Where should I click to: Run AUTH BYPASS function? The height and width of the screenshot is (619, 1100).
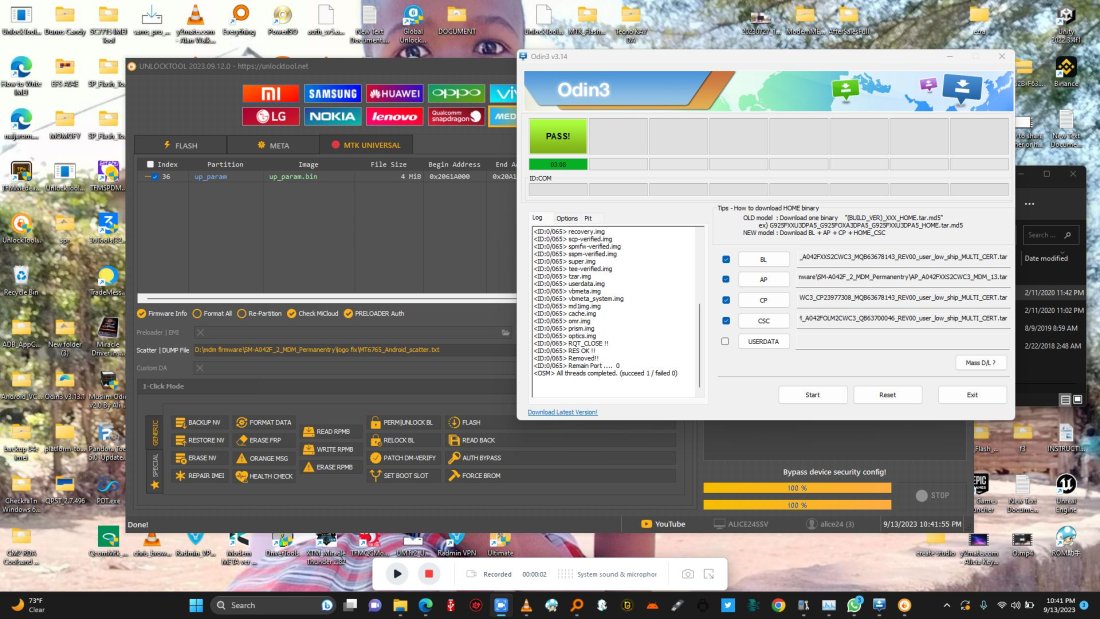click(475, 458)
